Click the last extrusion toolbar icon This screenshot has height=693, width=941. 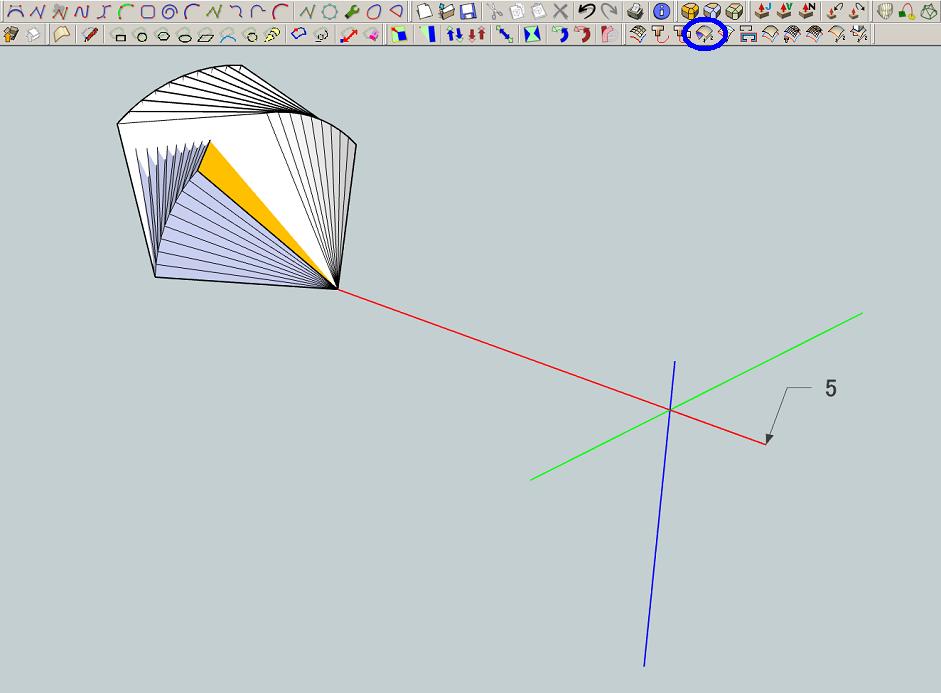[x=859, y=34]
